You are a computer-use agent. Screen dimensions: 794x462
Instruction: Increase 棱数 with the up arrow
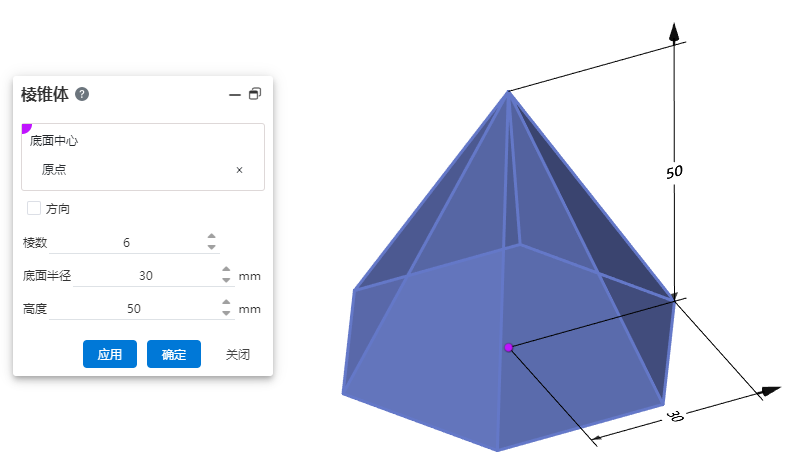coord(211,237)
